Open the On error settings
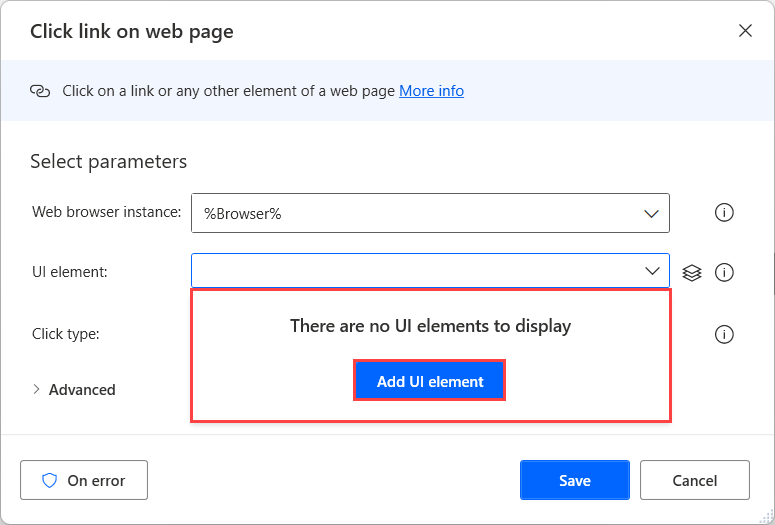This screenshot has width=775, height=525. click(x=84, y=480)
